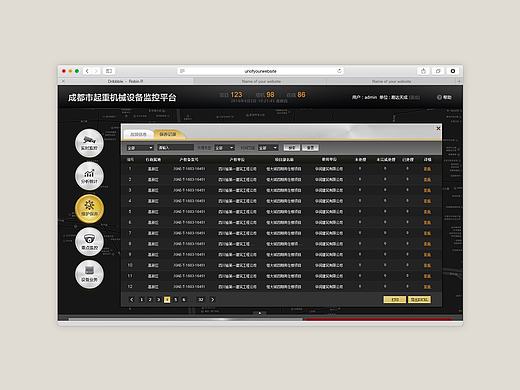Show all tabs with the tab overview icon
Image resolution: width=520 pixels, height=390 pixels.
coord(438,71)
